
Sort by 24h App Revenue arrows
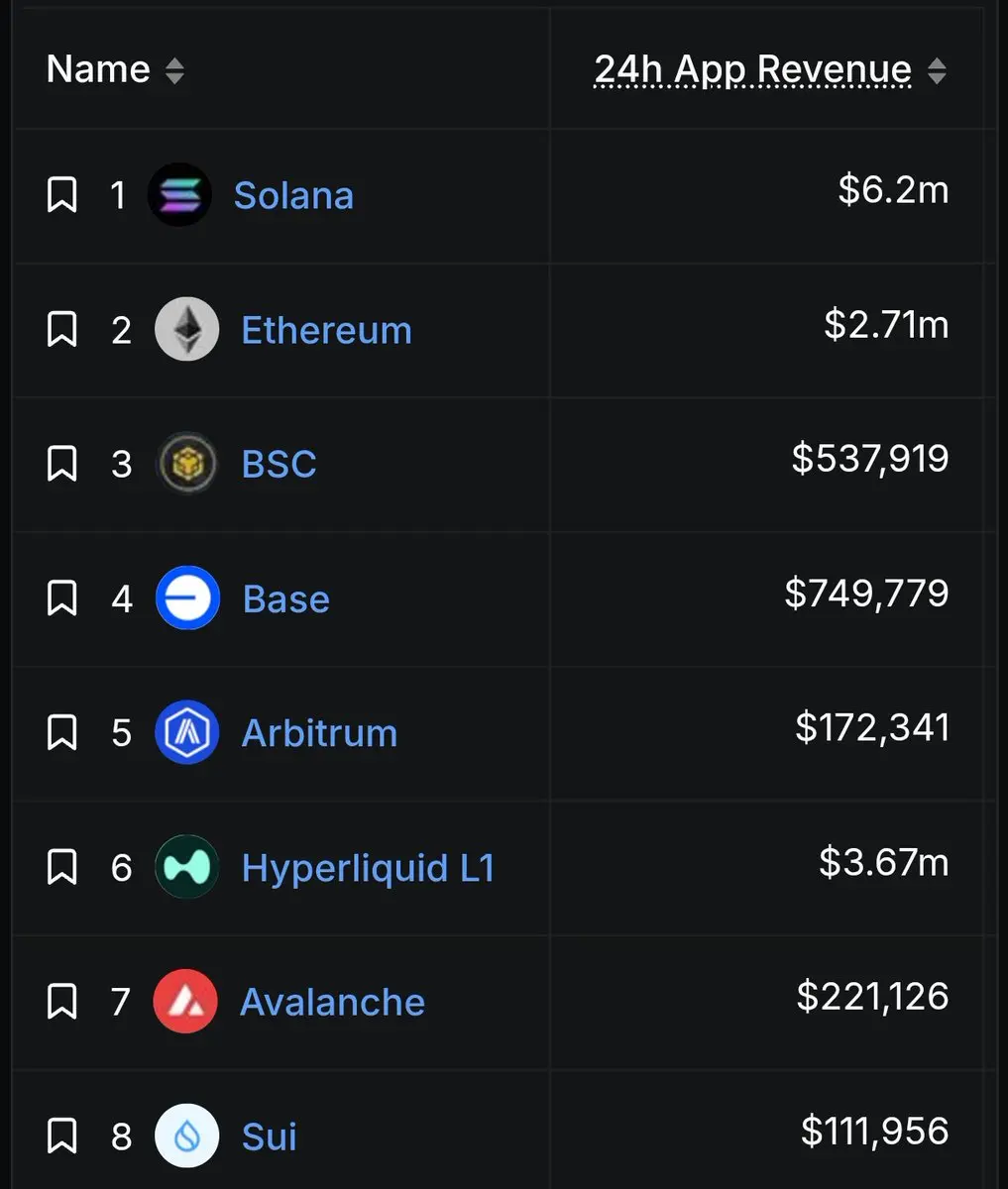pyautogui.click(x=937, y=70)
